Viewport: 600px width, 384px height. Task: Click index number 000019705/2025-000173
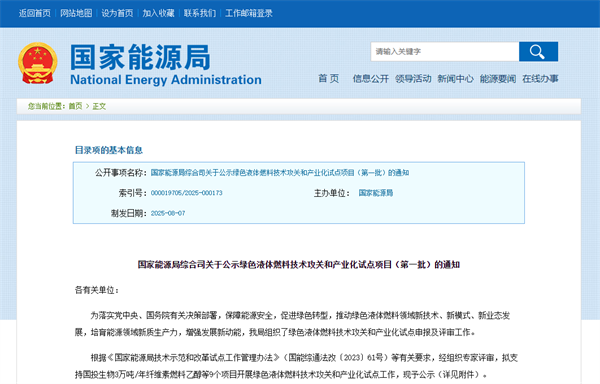[186, 193]
